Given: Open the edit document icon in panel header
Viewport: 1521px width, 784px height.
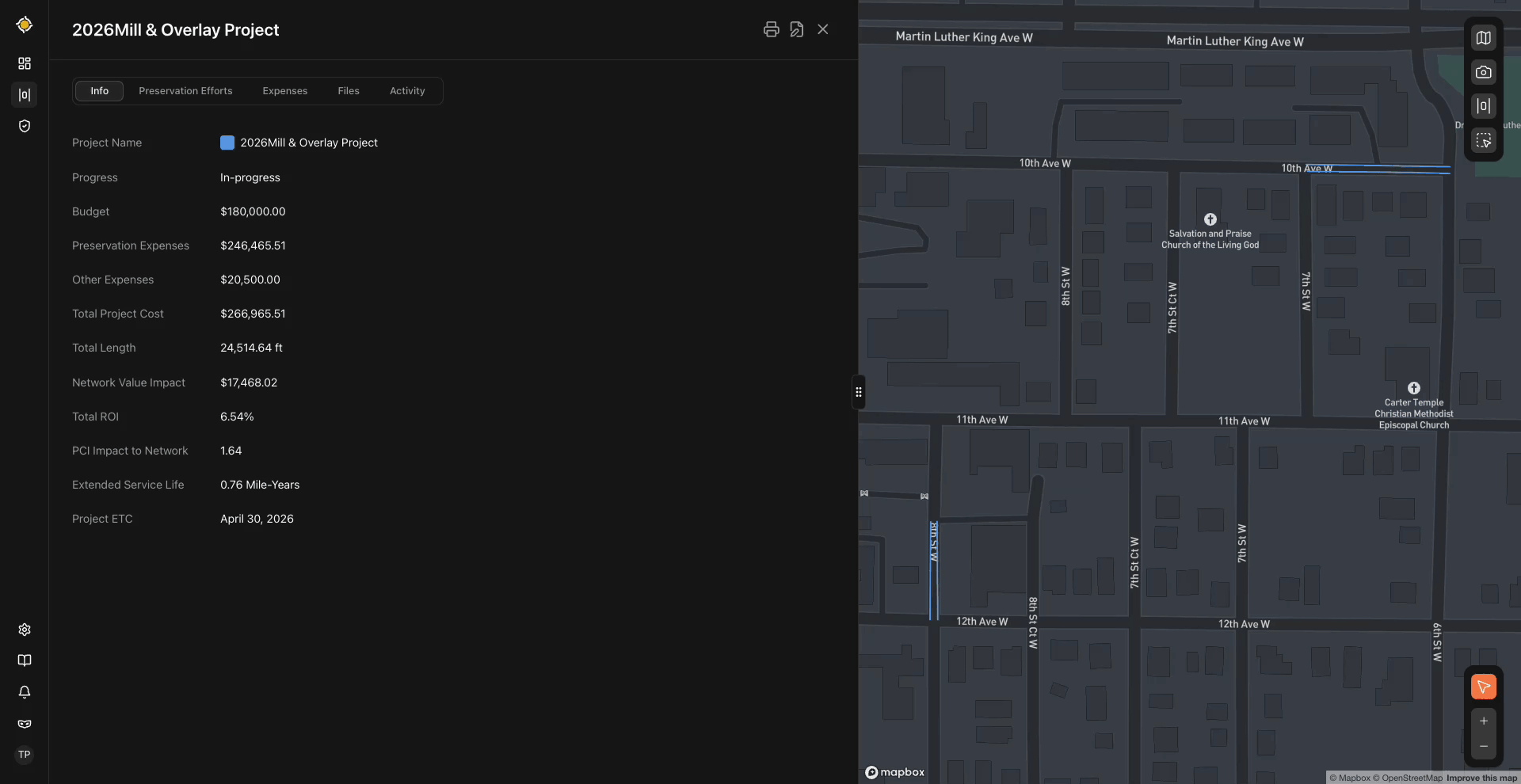Looking at the screenshot, I should [797, 29].
